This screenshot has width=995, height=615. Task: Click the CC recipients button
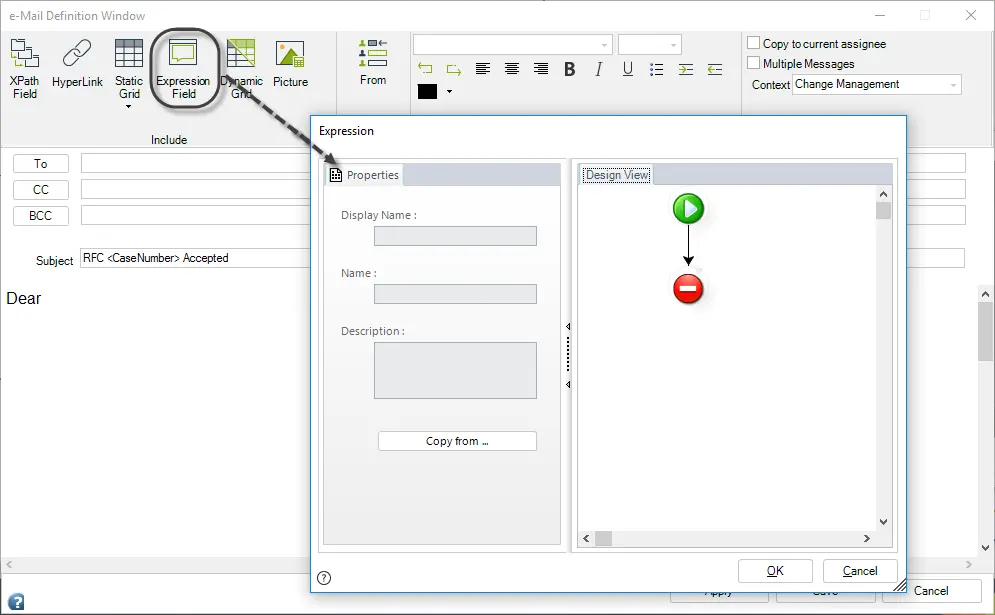coord(41,190)
